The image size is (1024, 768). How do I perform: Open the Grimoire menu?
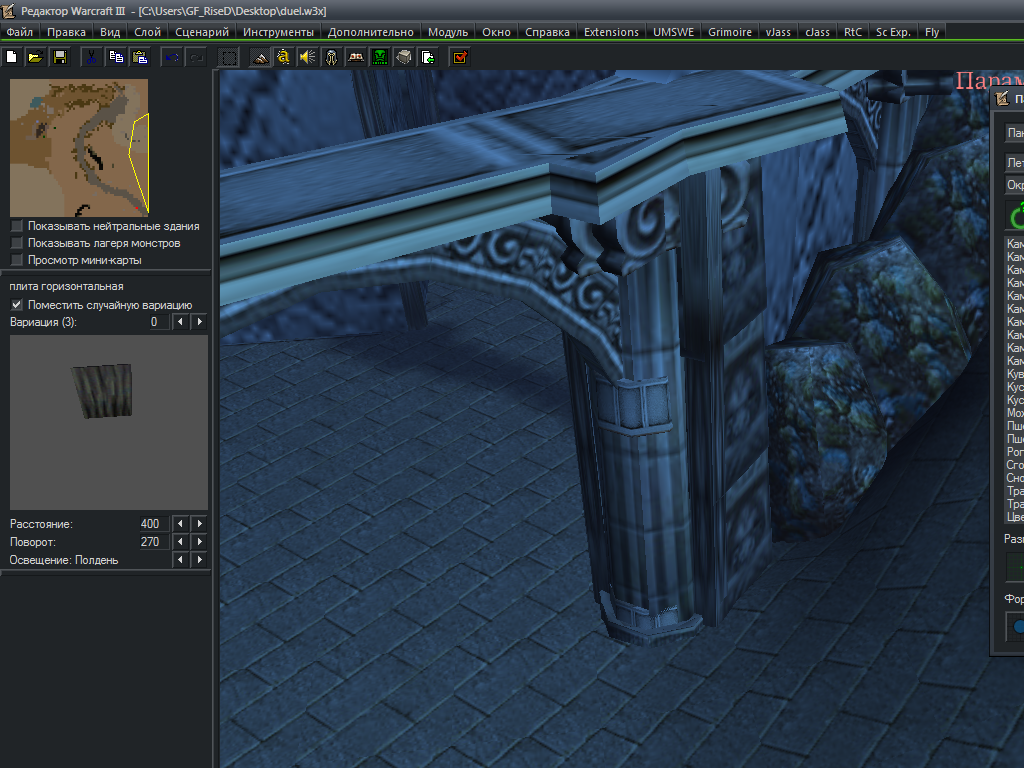pos(730,32)
